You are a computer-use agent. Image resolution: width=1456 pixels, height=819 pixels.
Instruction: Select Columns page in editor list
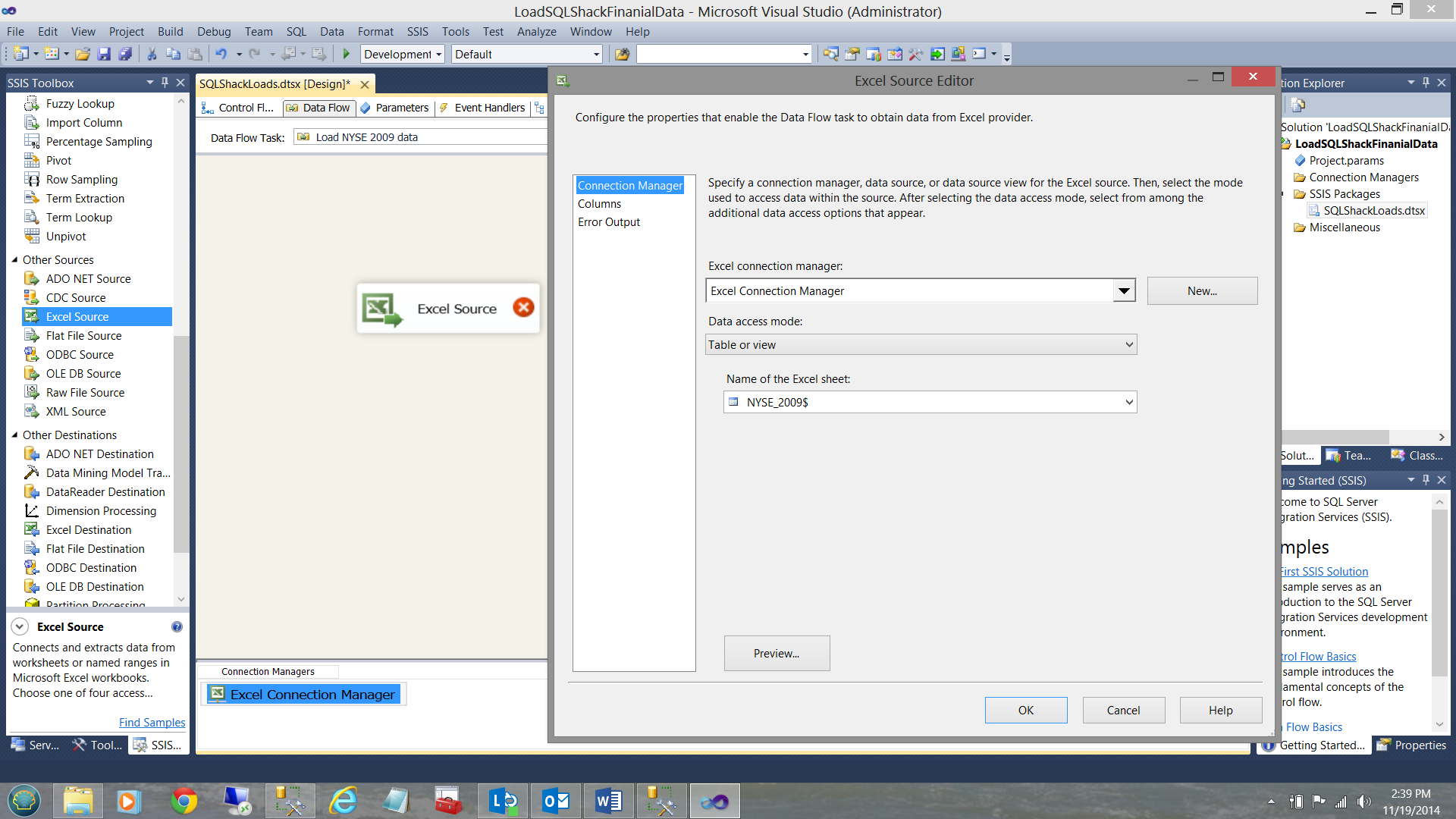pos(599,204)
